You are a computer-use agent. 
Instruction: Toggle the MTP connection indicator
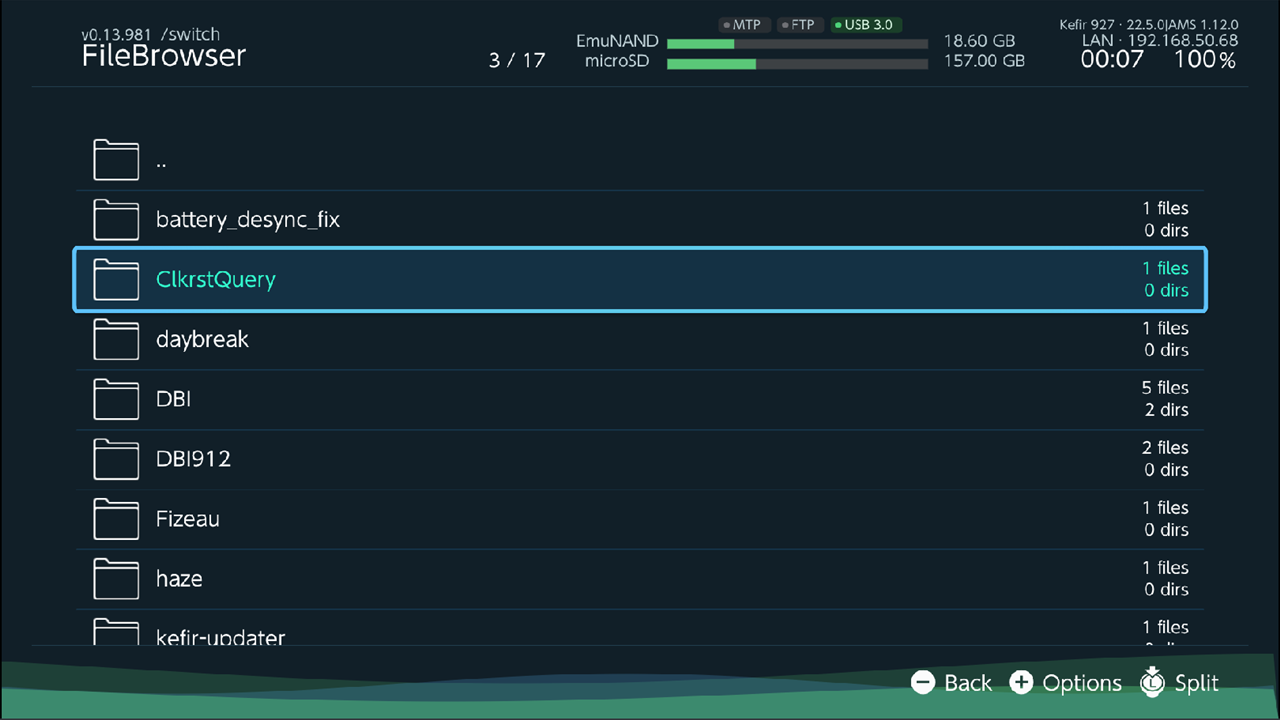(x=746, y=25)
